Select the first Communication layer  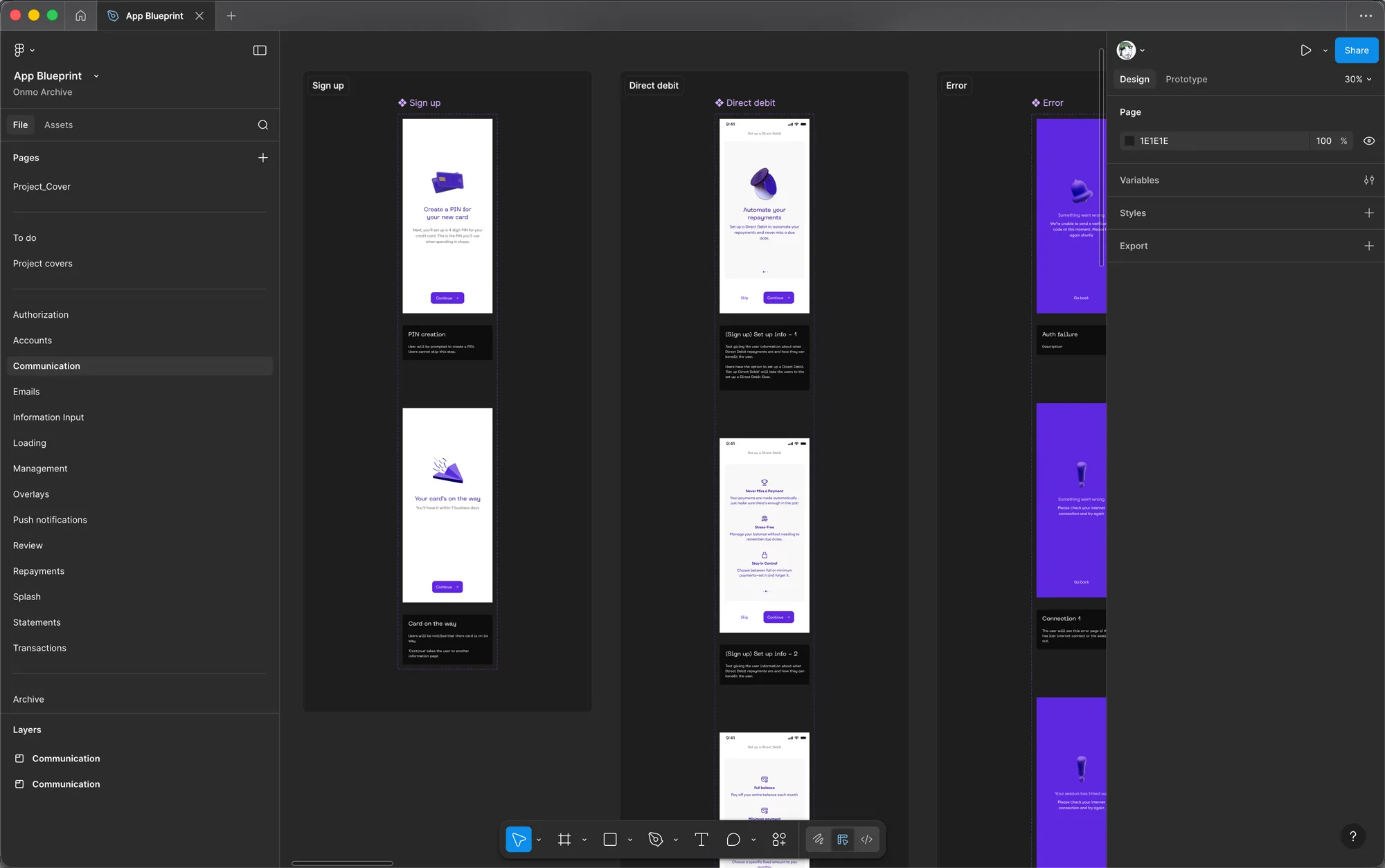[66, 759]
